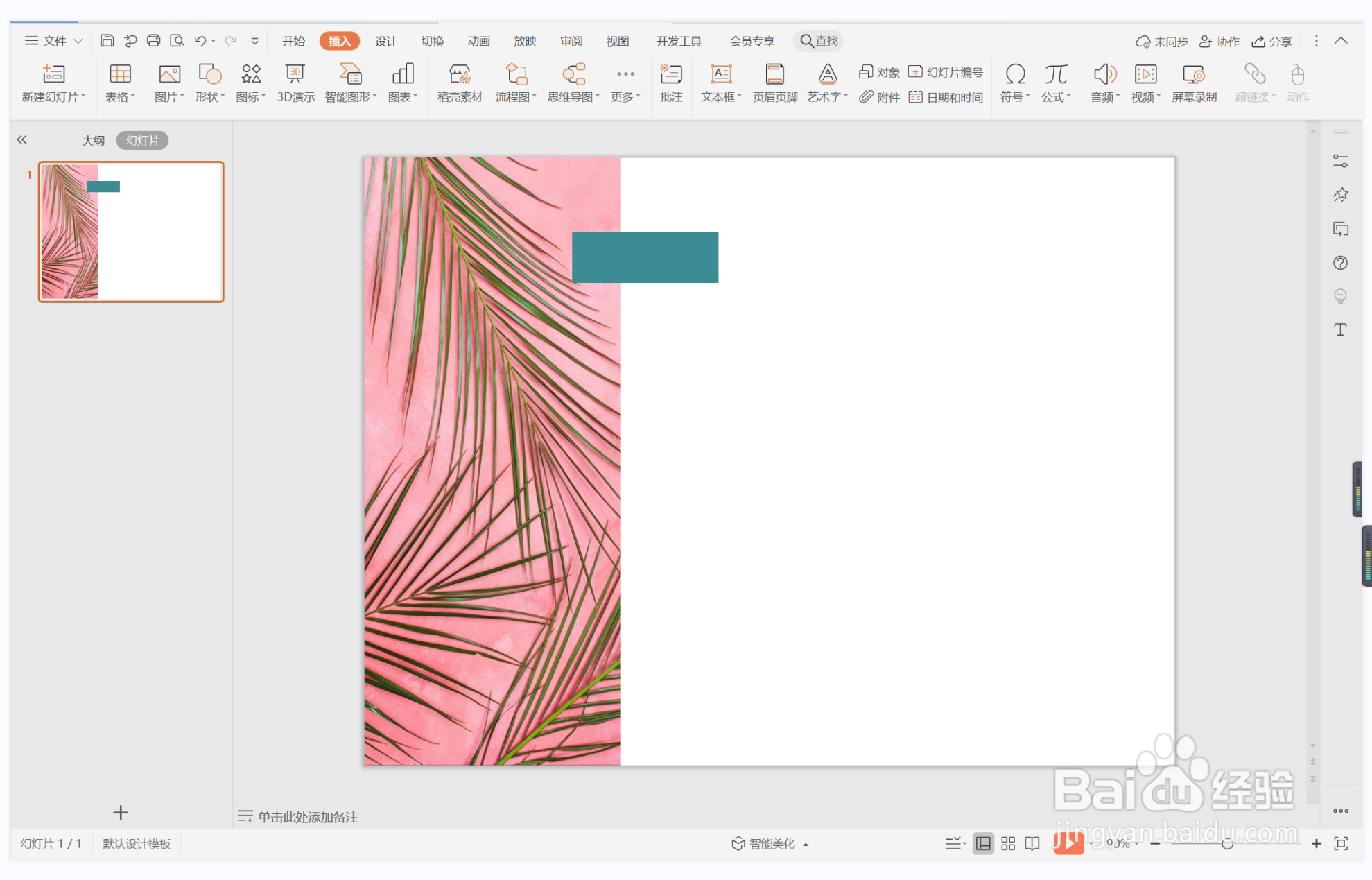The height and width of the screenshot is (880, 1372).
Task: Toggle reading view in status bar
Action: tap(1032, 843)
